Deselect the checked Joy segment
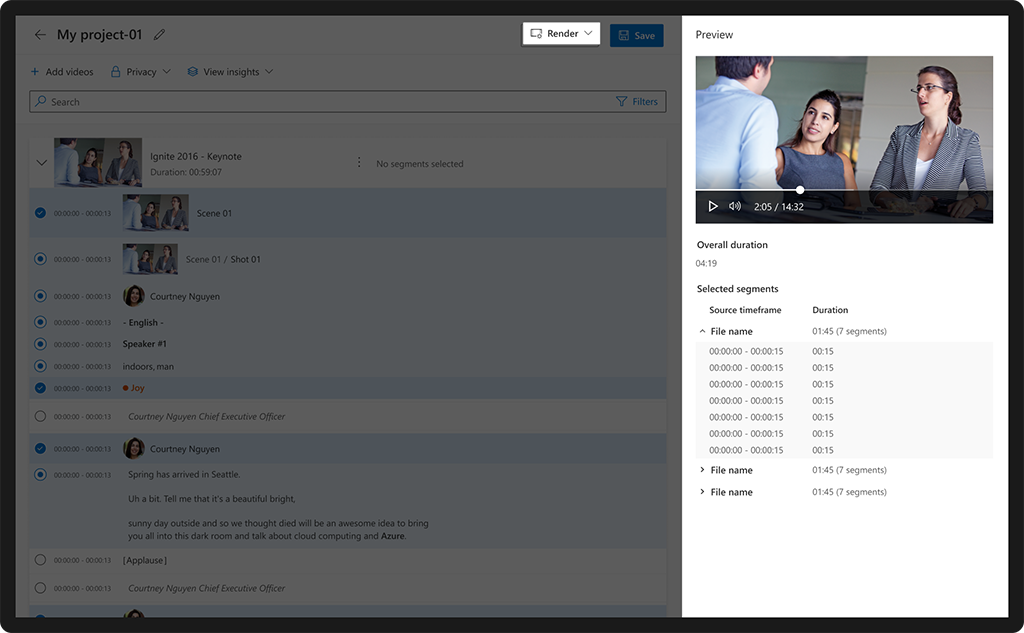 39,385
